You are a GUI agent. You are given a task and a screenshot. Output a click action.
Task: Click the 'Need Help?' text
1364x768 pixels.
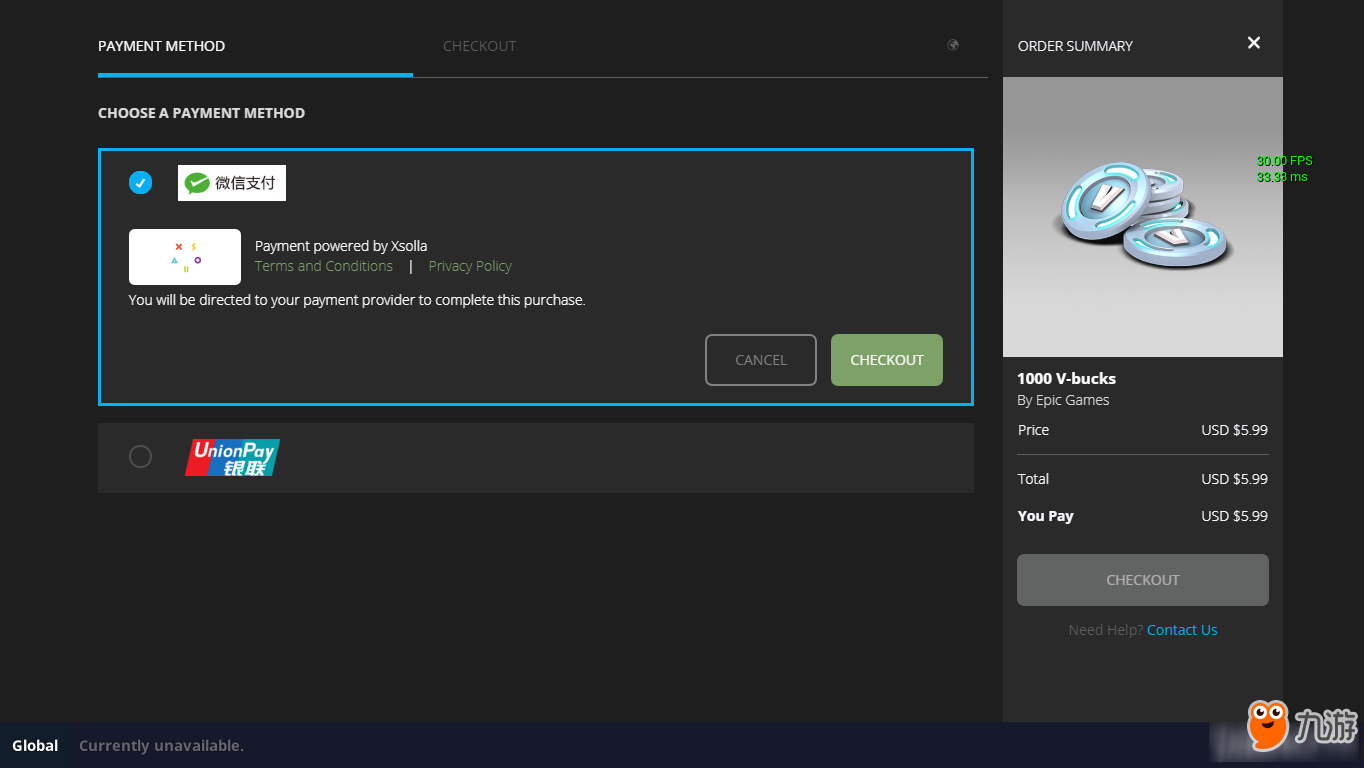tap(1105, 630)
